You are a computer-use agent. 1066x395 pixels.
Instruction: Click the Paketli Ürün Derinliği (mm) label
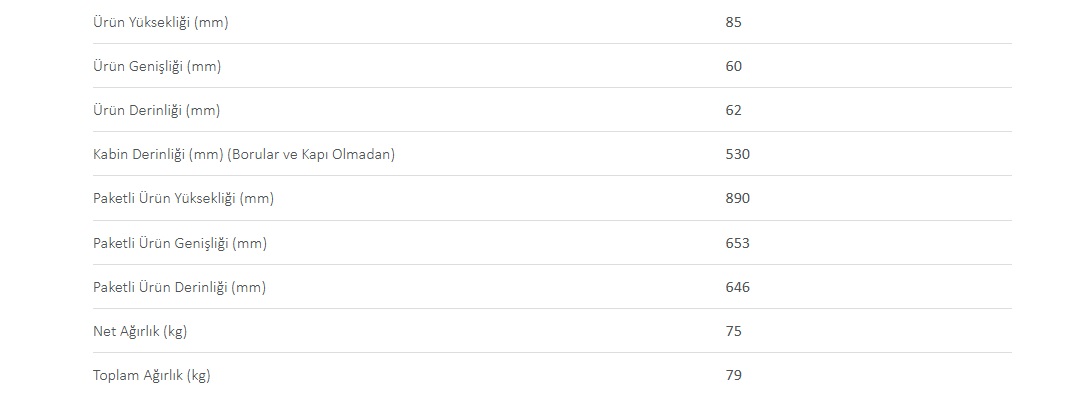coord(179,288)
